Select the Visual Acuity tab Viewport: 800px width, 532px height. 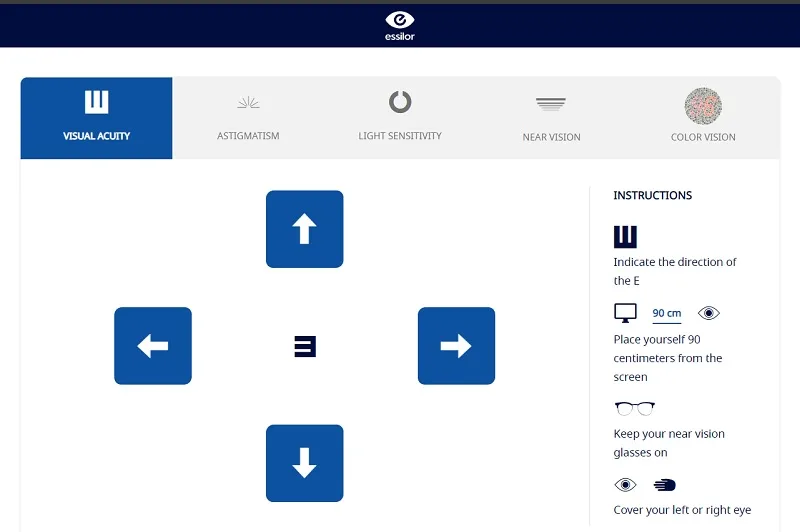(x=96, y=118)
